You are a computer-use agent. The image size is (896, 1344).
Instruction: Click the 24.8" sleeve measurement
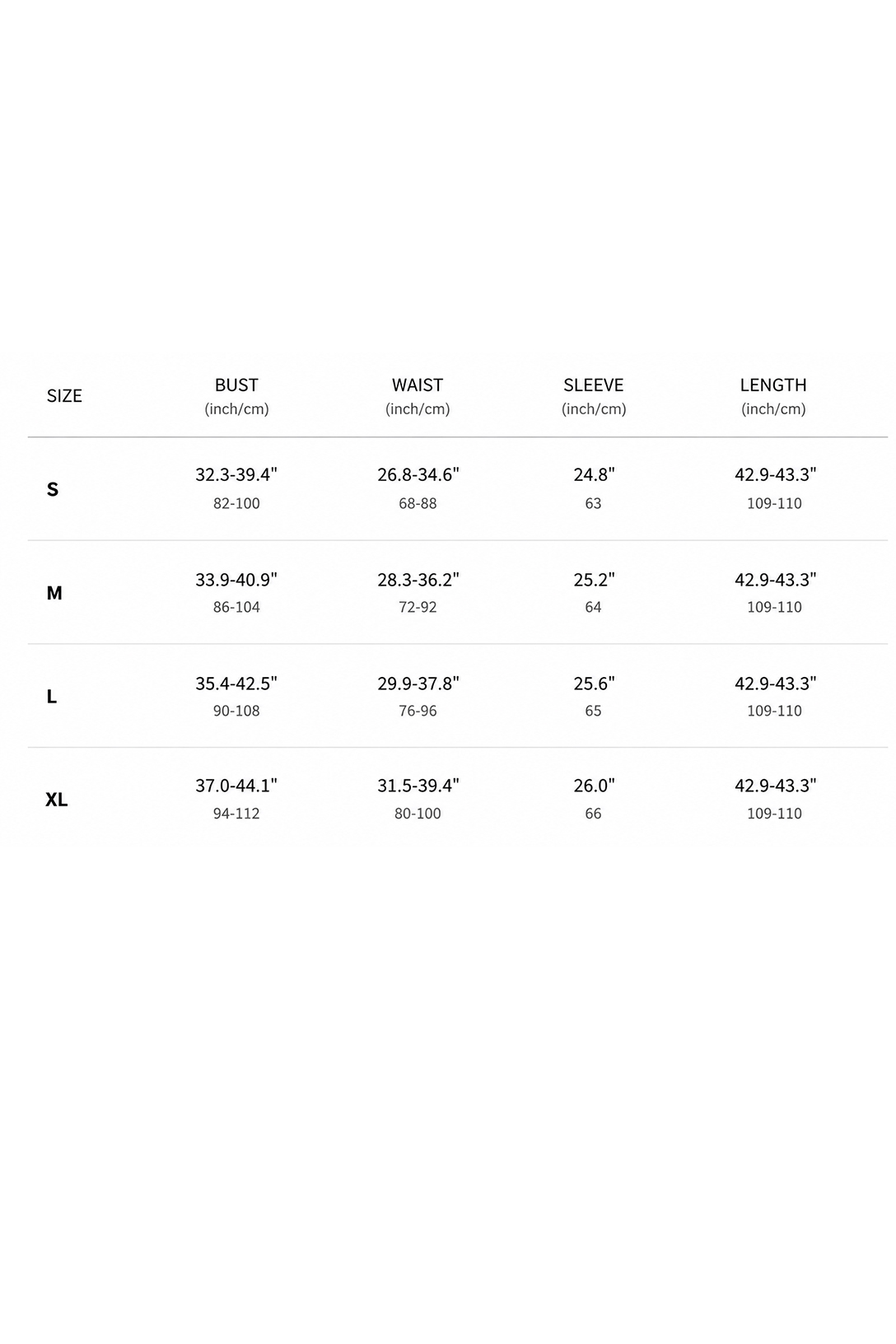point(595,474)
